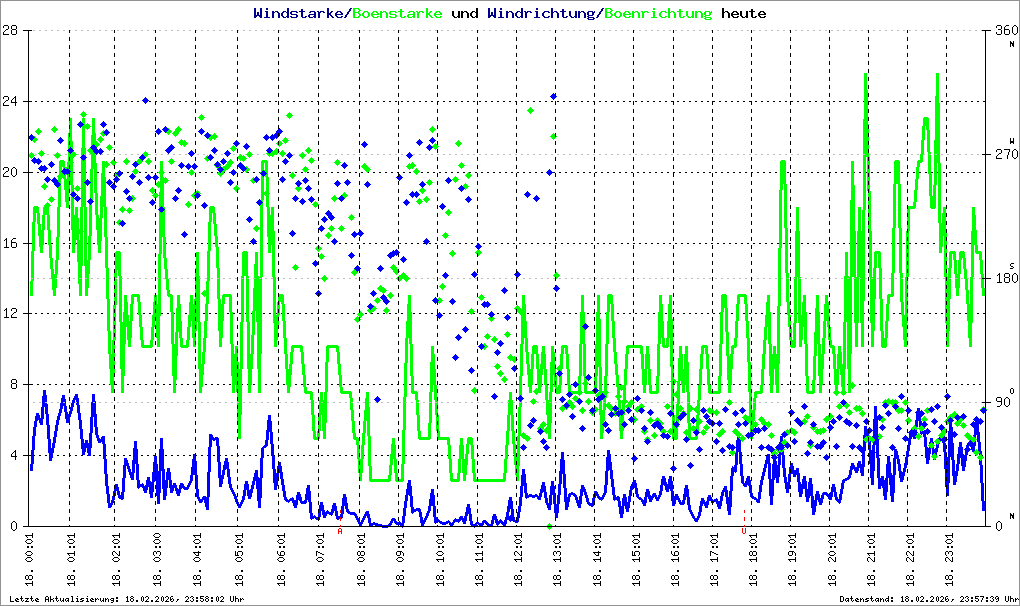Click the compass letter O above 90
The height and width of the screenshot is (606, 1020).
click(1012, 389)
